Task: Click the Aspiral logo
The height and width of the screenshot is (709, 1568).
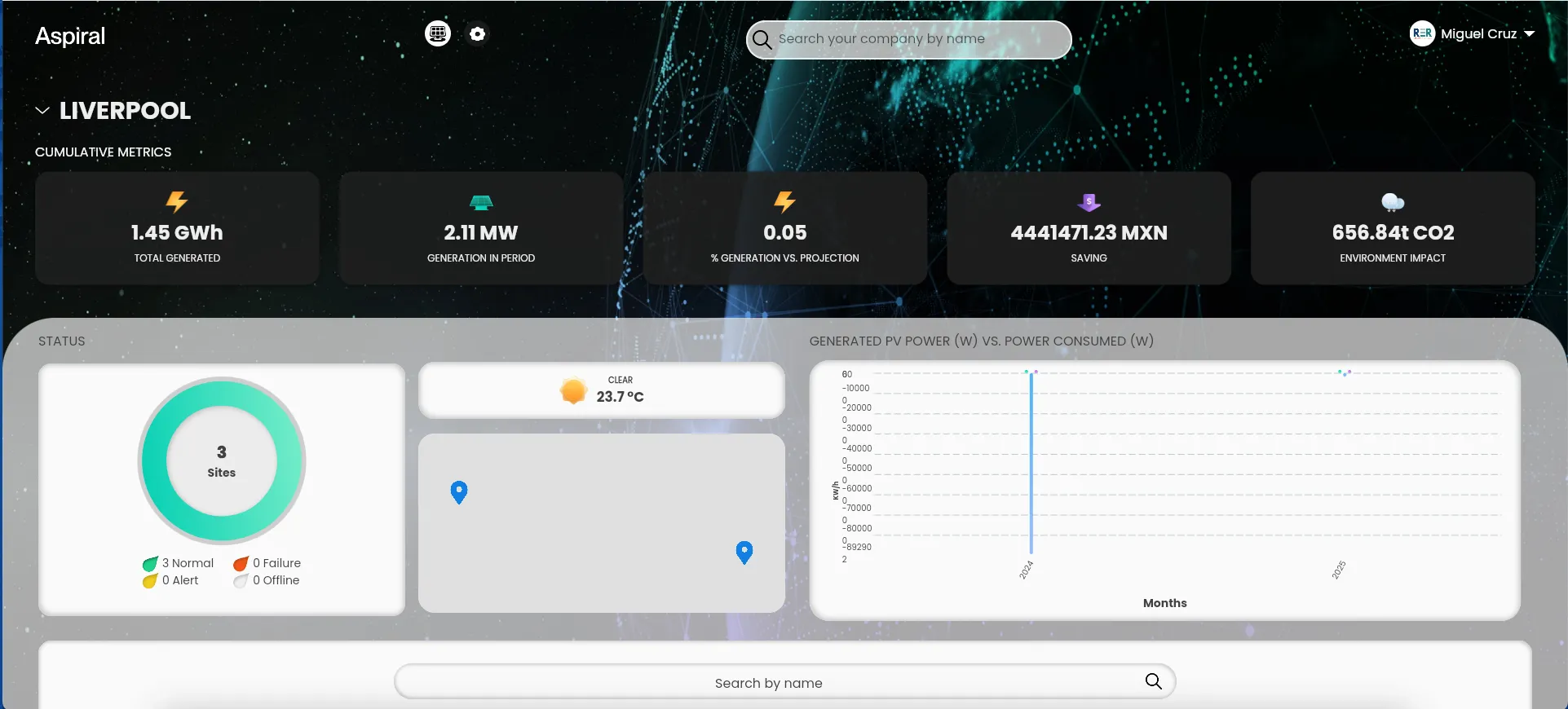Action: point(70,36)
